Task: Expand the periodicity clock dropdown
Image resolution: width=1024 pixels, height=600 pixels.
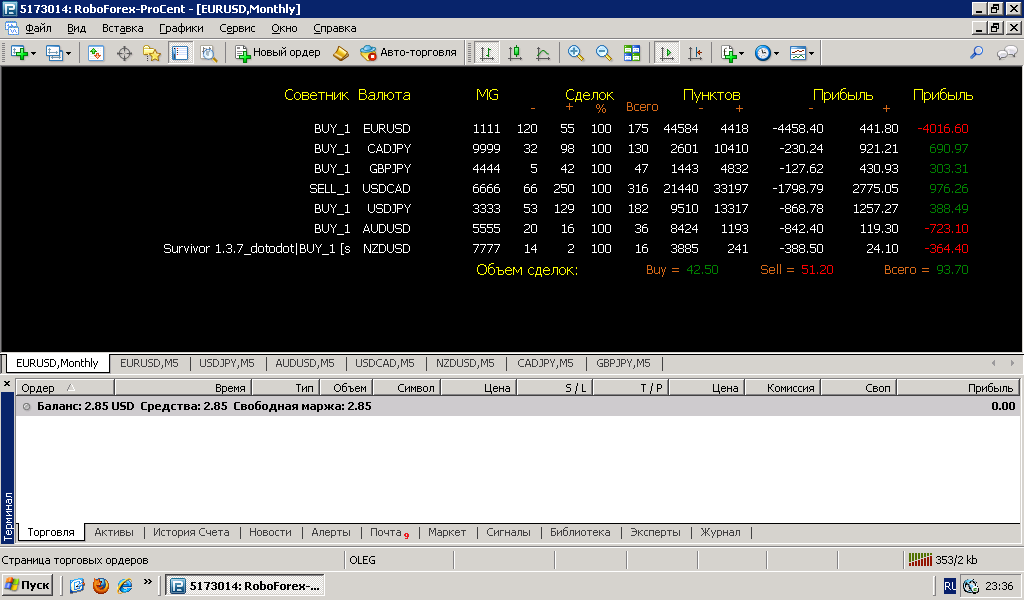Action: (776, 54)
